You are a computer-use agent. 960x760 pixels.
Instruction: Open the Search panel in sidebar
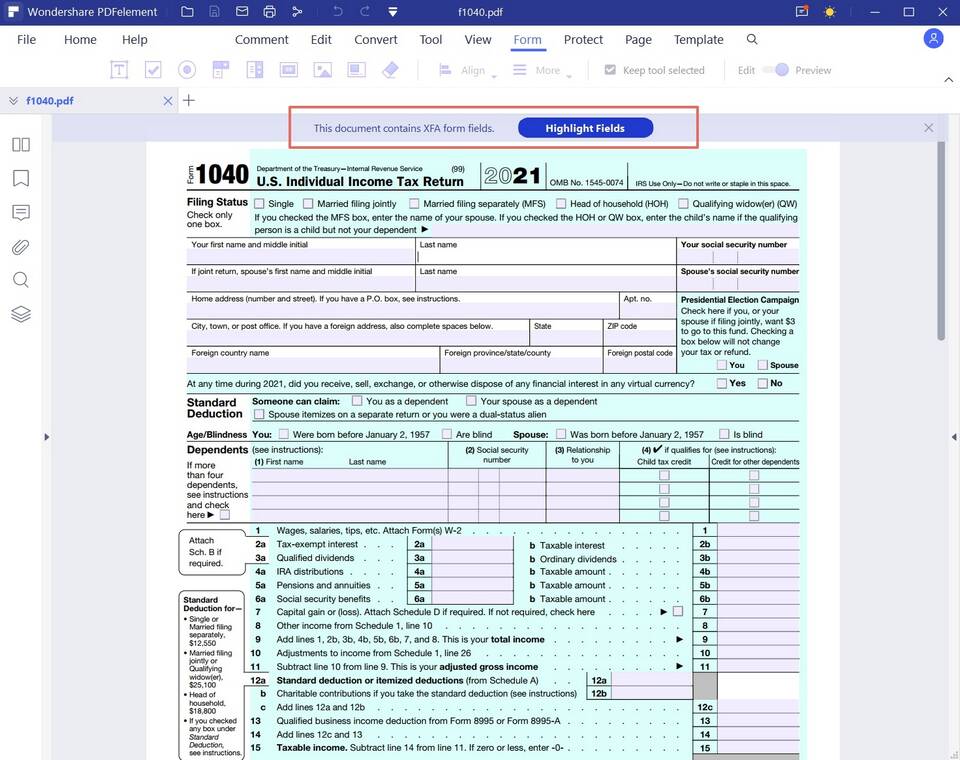click(x=21, y=280)
